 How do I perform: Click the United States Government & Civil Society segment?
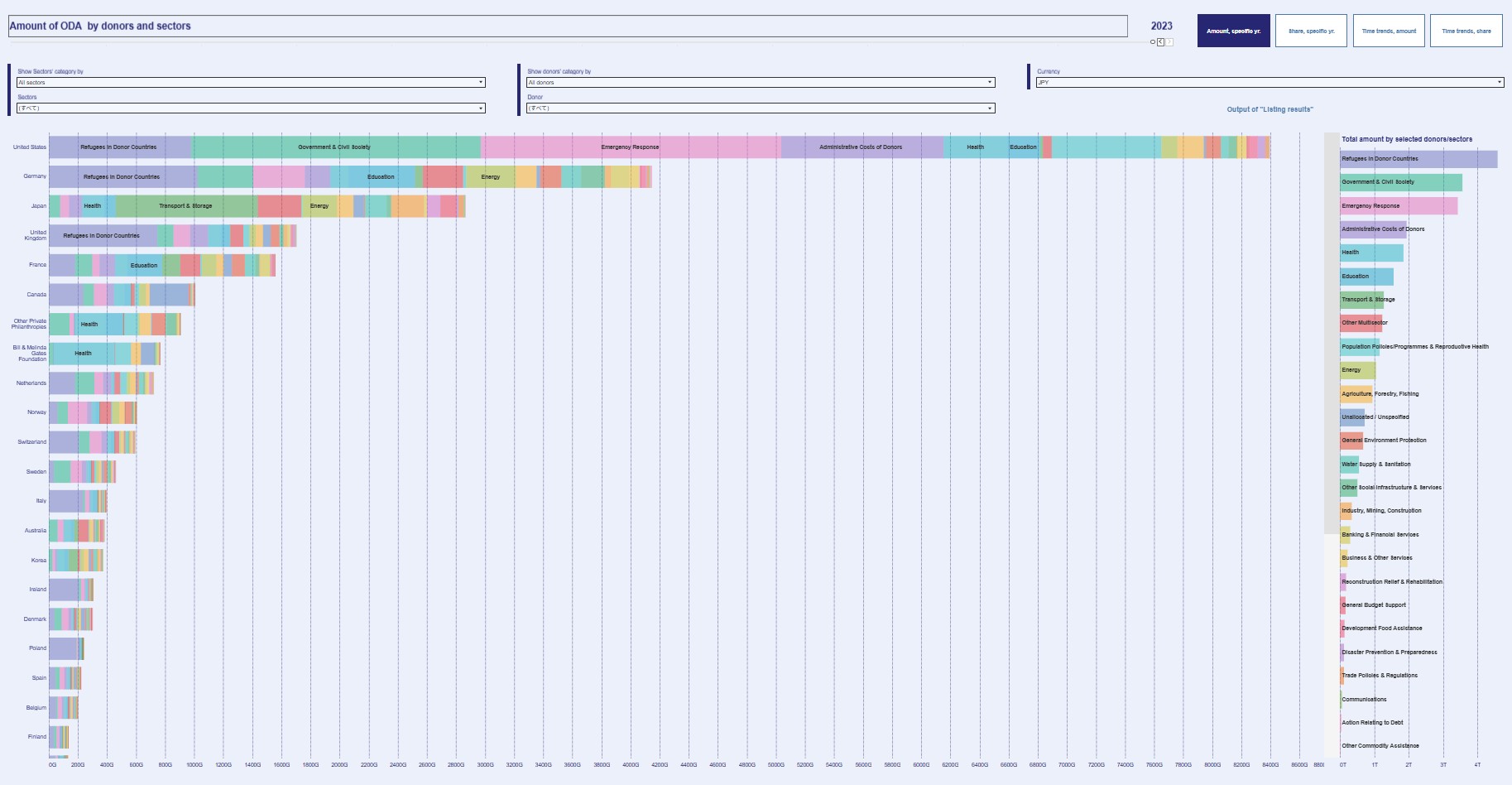pyautogui.click(x=335, y=147)
